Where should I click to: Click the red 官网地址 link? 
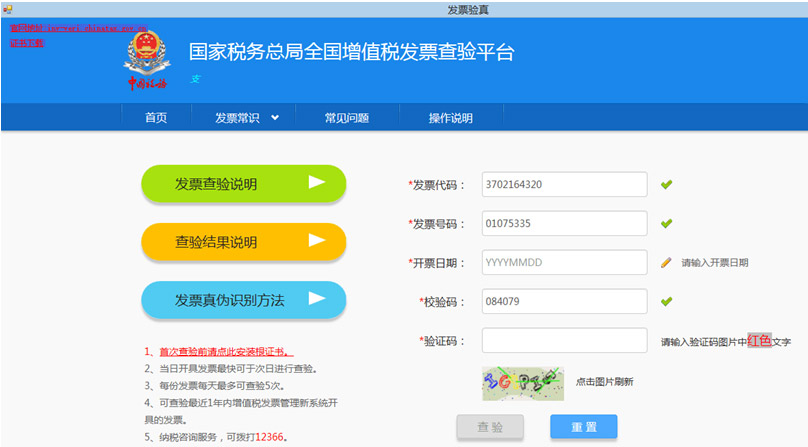[78, 28]
